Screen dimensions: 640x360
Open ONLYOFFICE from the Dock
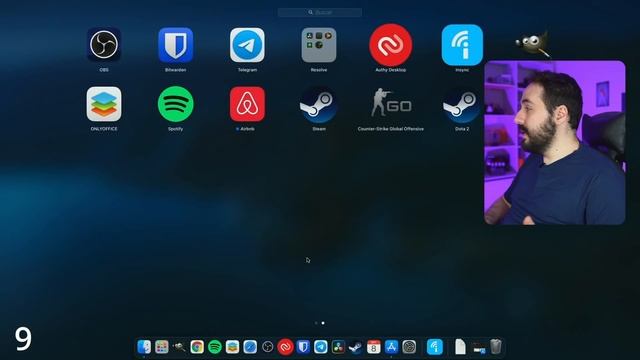232,347
